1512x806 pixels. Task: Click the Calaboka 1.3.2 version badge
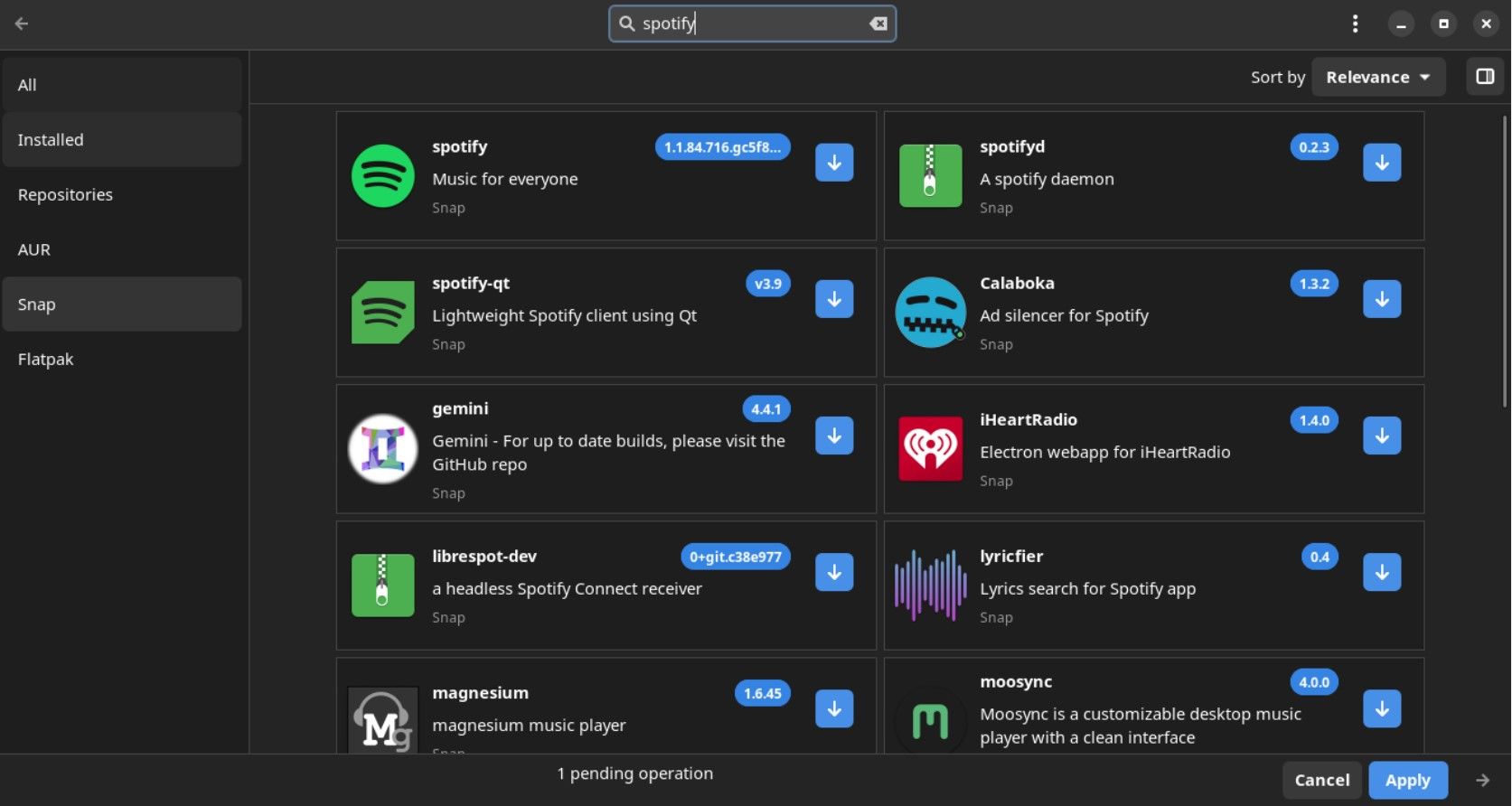point(1314,284)
